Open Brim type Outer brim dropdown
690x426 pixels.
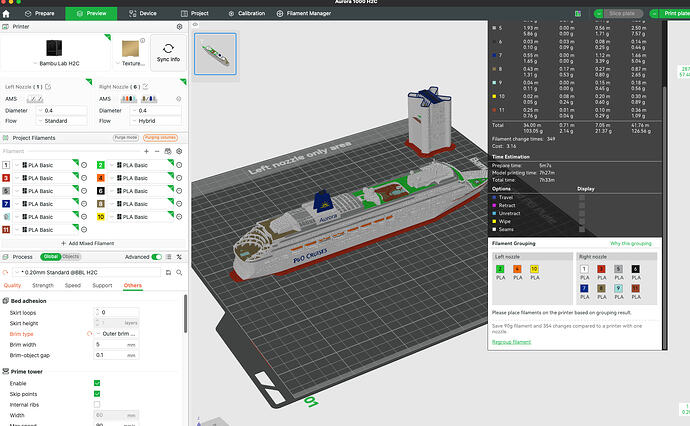pyautogui.click(x=116, y=334)
